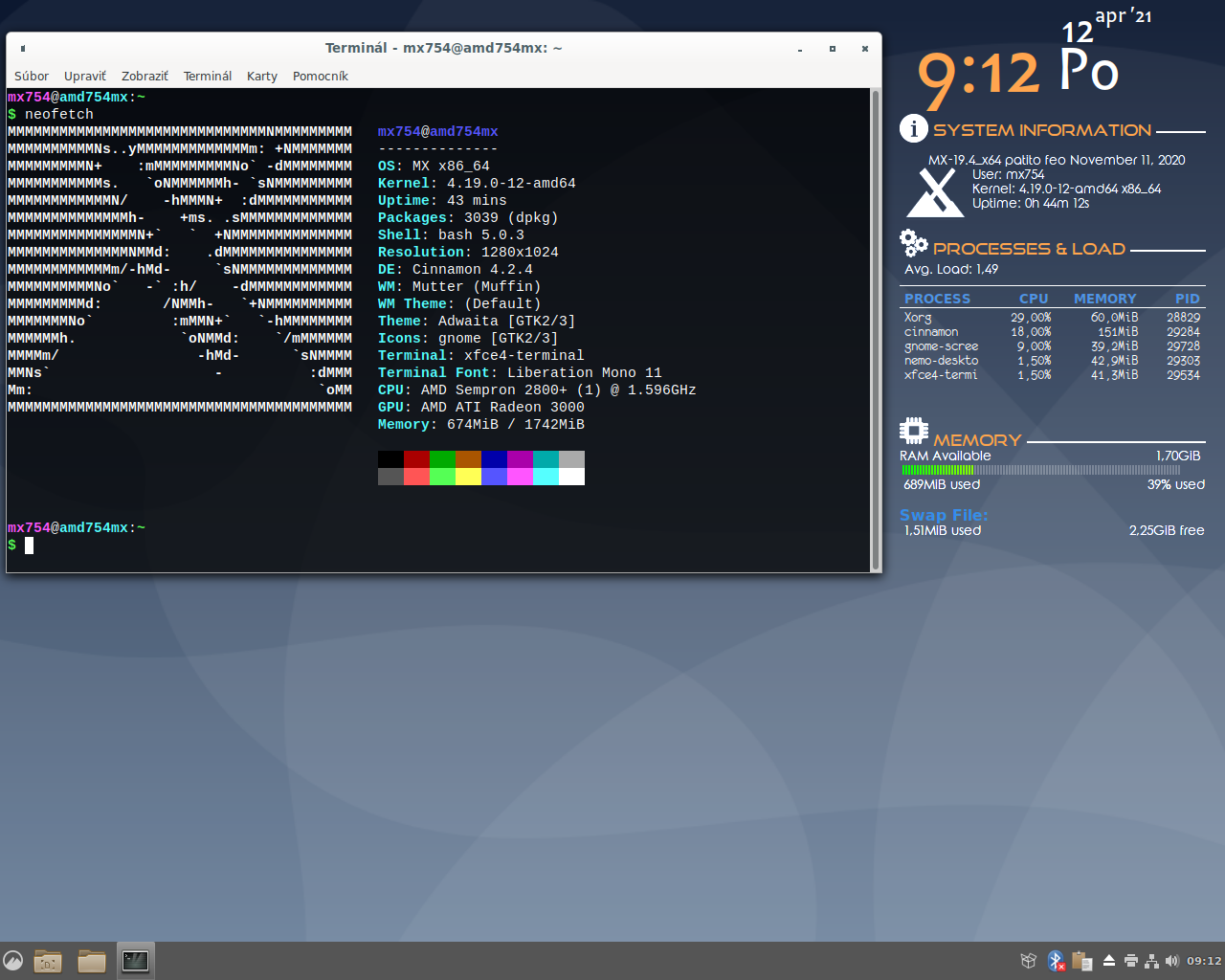Click the 'User: mx754' widget text
1225x980 pixels.
(x=1009, y=174)
